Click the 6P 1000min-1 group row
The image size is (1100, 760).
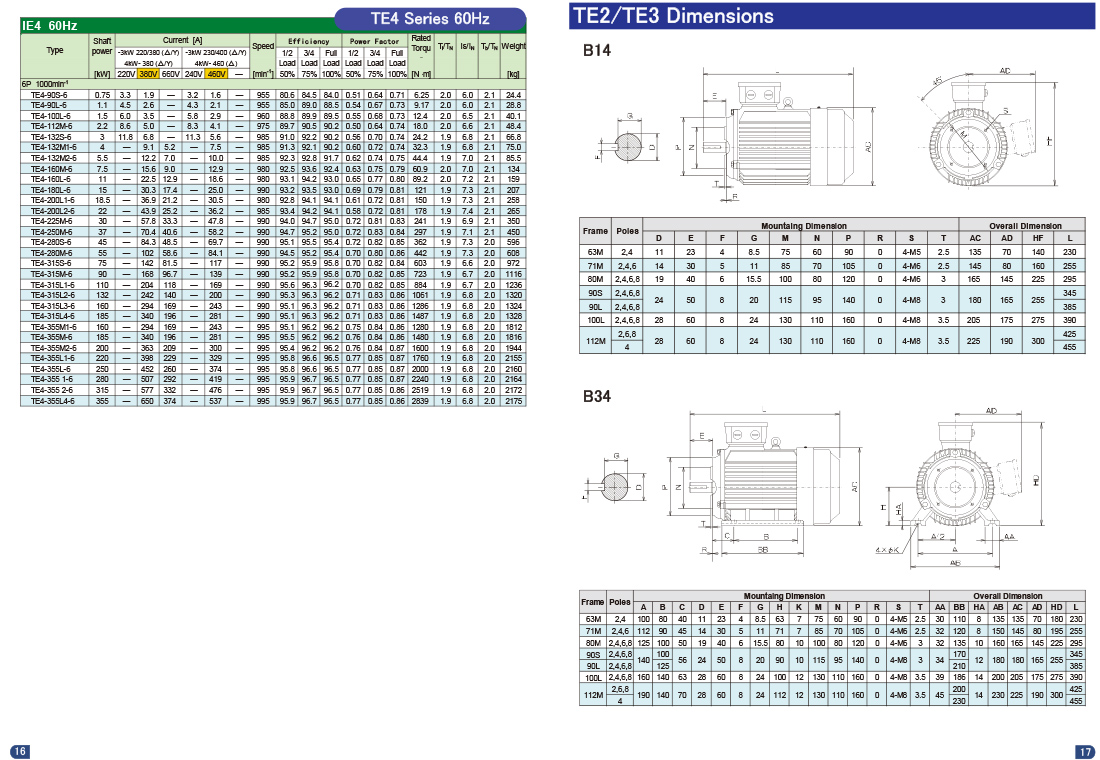[x=50, y=84]
